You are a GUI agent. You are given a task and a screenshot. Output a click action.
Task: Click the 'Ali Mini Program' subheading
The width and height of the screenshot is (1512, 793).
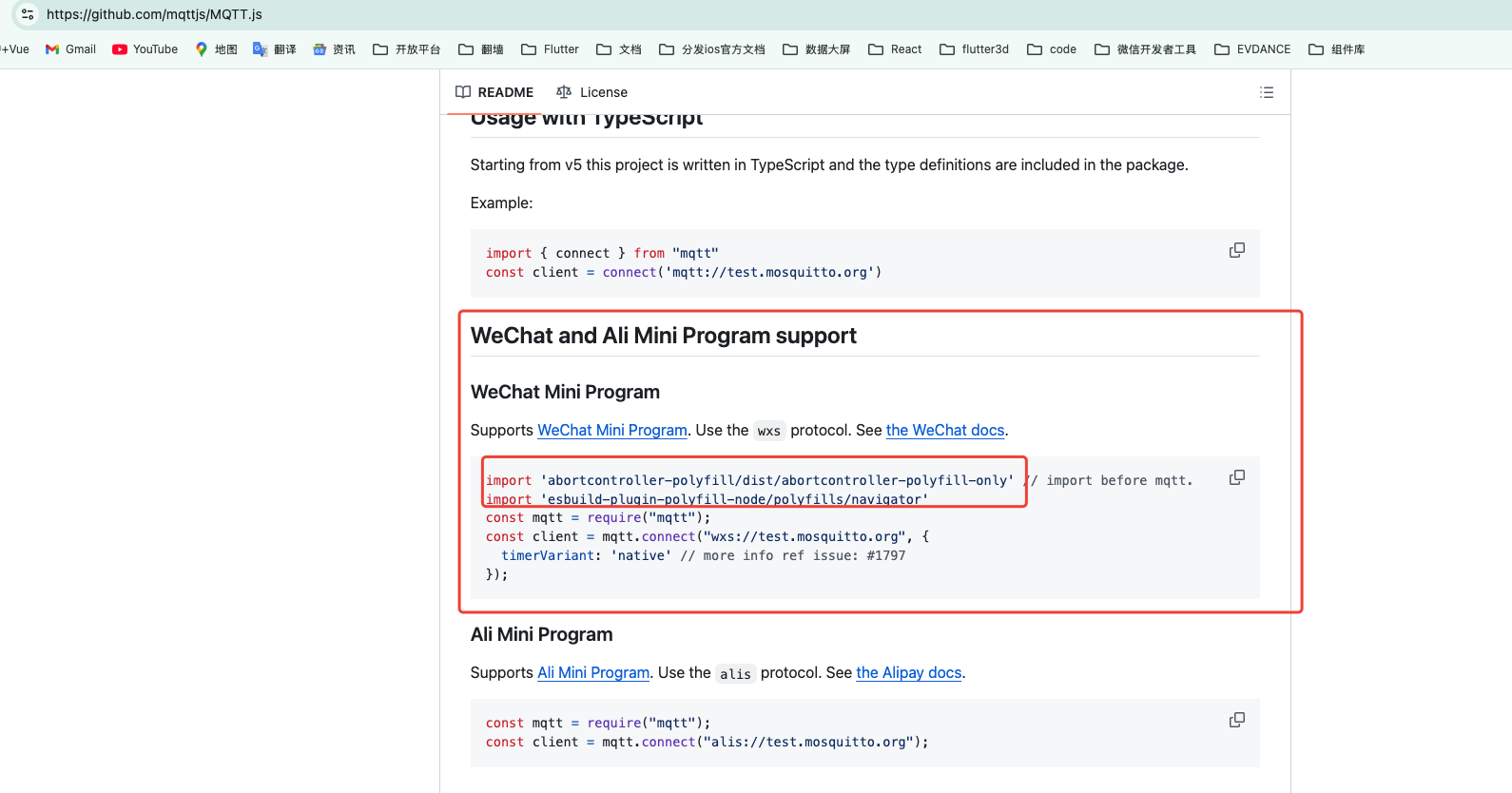[542, 634]
